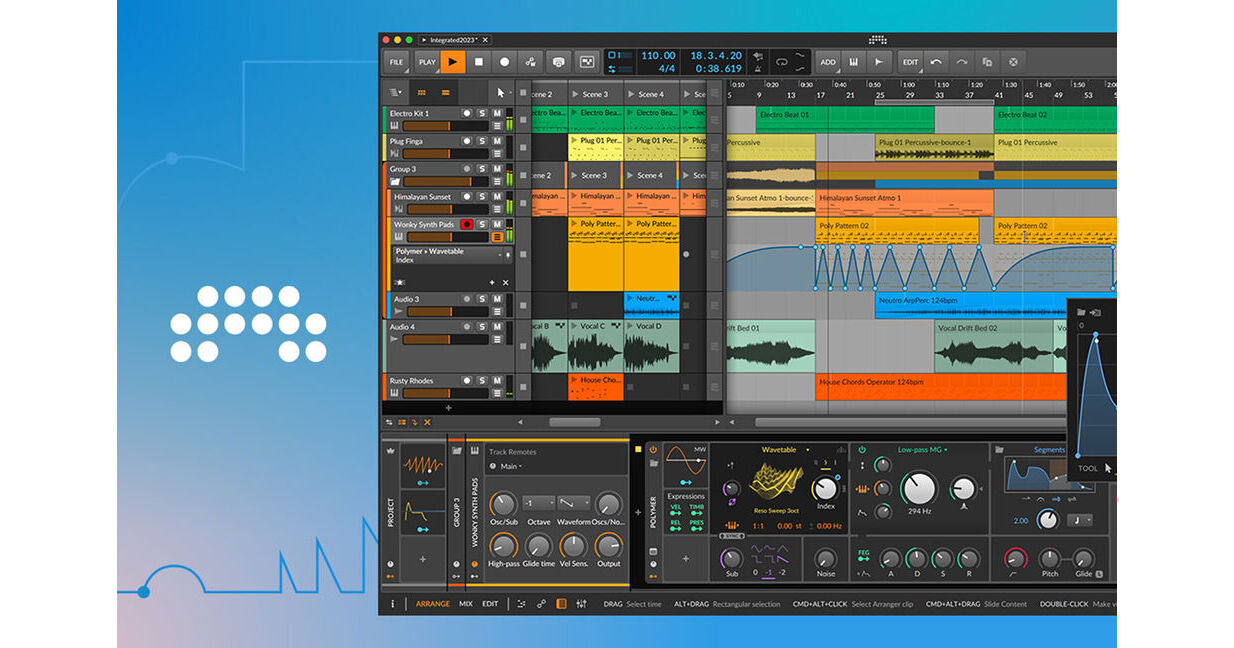Click bar 25 on the timeline ruler
Viewport: 1234px width, 648px height.
[880, 95]
